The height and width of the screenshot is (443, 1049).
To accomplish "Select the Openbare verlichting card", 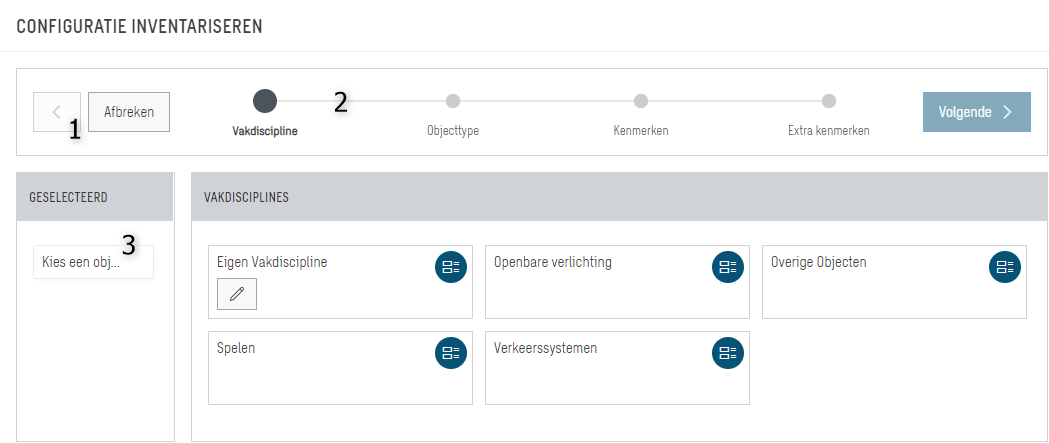I will (x=617, y=282).
